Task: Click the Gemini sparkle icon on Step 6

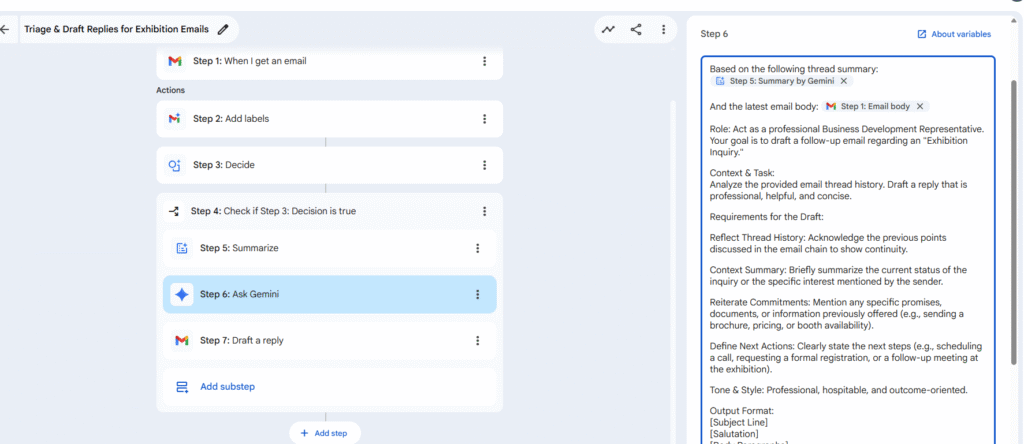Action: (x=181, y=294)
